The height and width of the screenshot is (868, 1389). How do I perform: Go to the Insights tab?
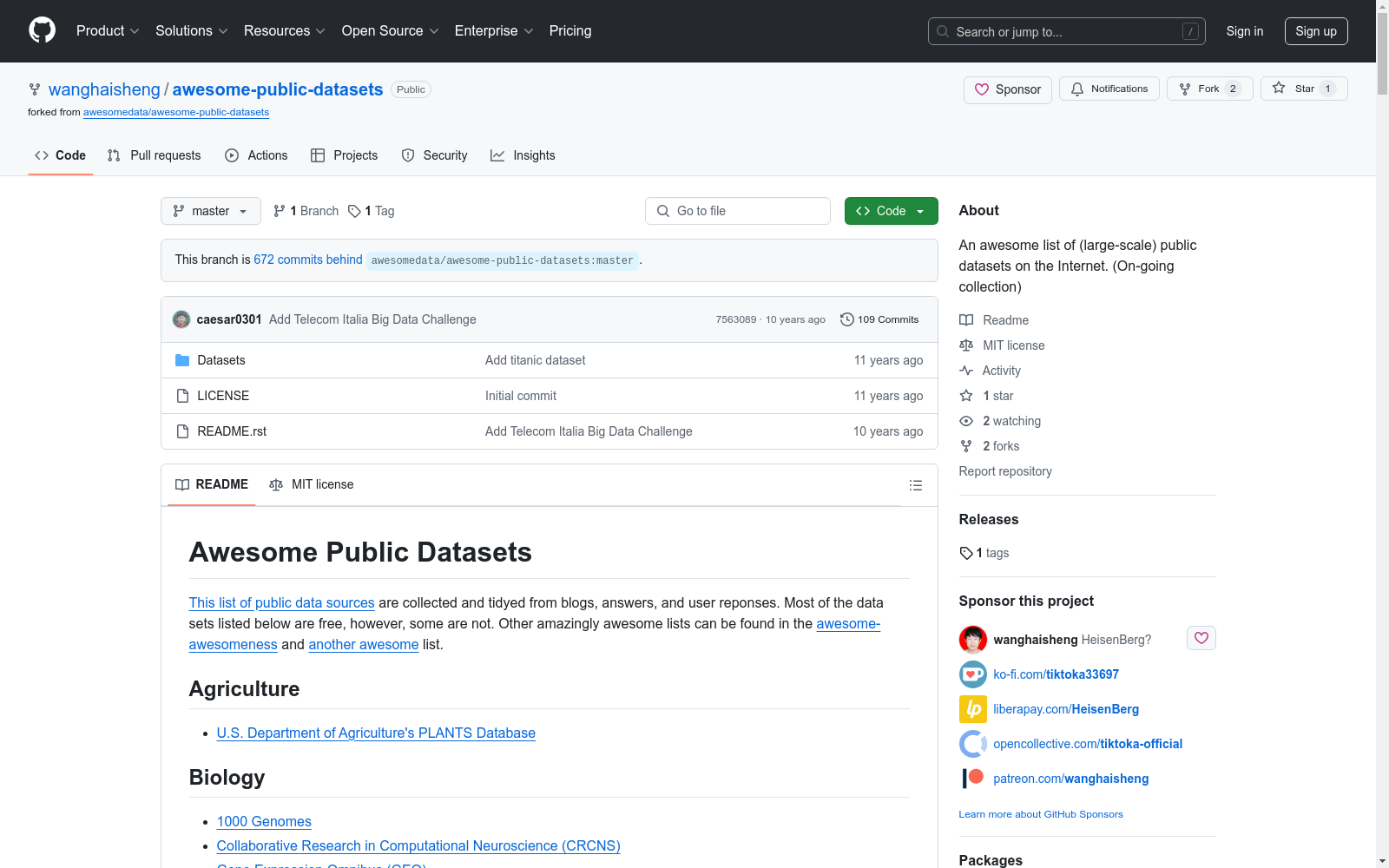pos(523,155)
